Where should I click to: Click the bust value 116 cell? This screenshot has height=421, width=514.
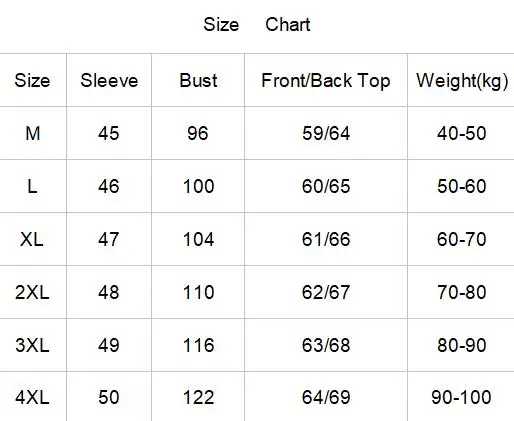point(198,345)
